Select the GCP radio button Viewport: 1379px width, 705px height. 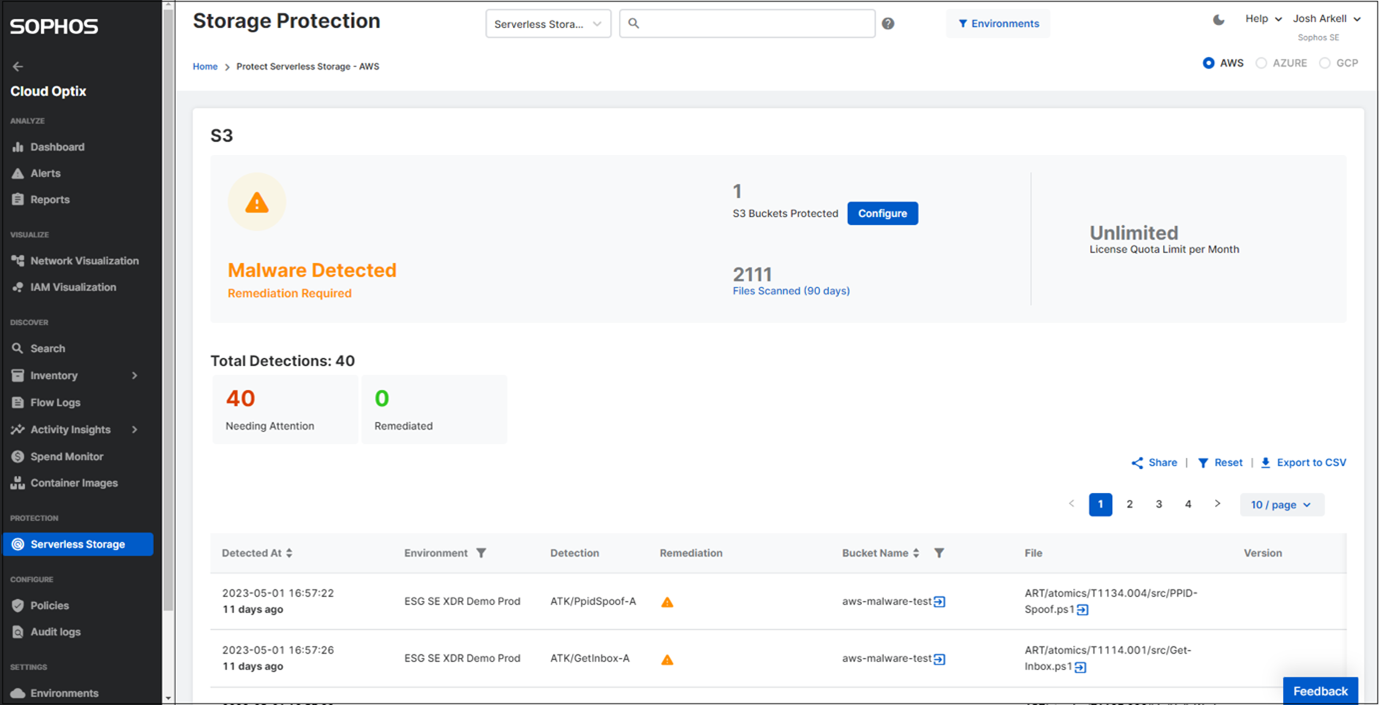(x=1325, y=63)
